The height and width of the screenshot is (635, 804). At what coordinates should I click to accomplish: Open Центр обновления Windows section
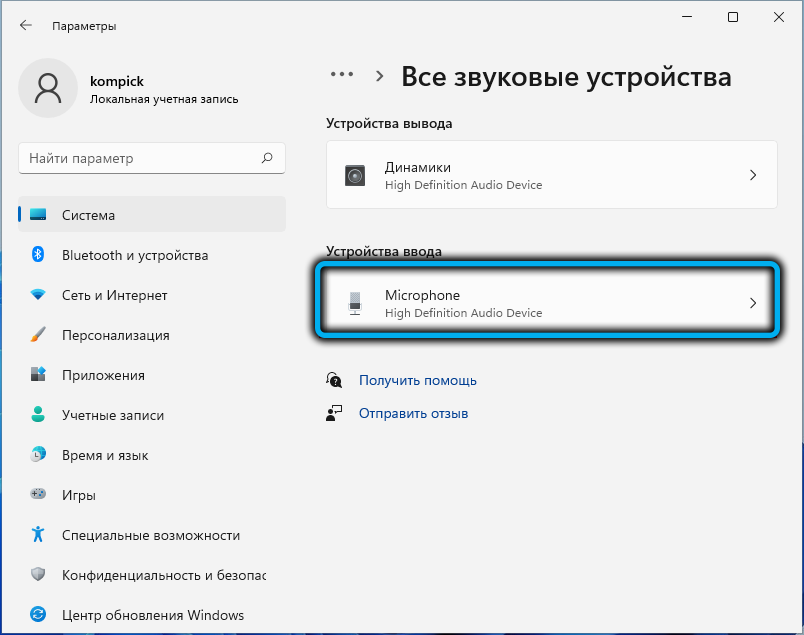[152, 615]
